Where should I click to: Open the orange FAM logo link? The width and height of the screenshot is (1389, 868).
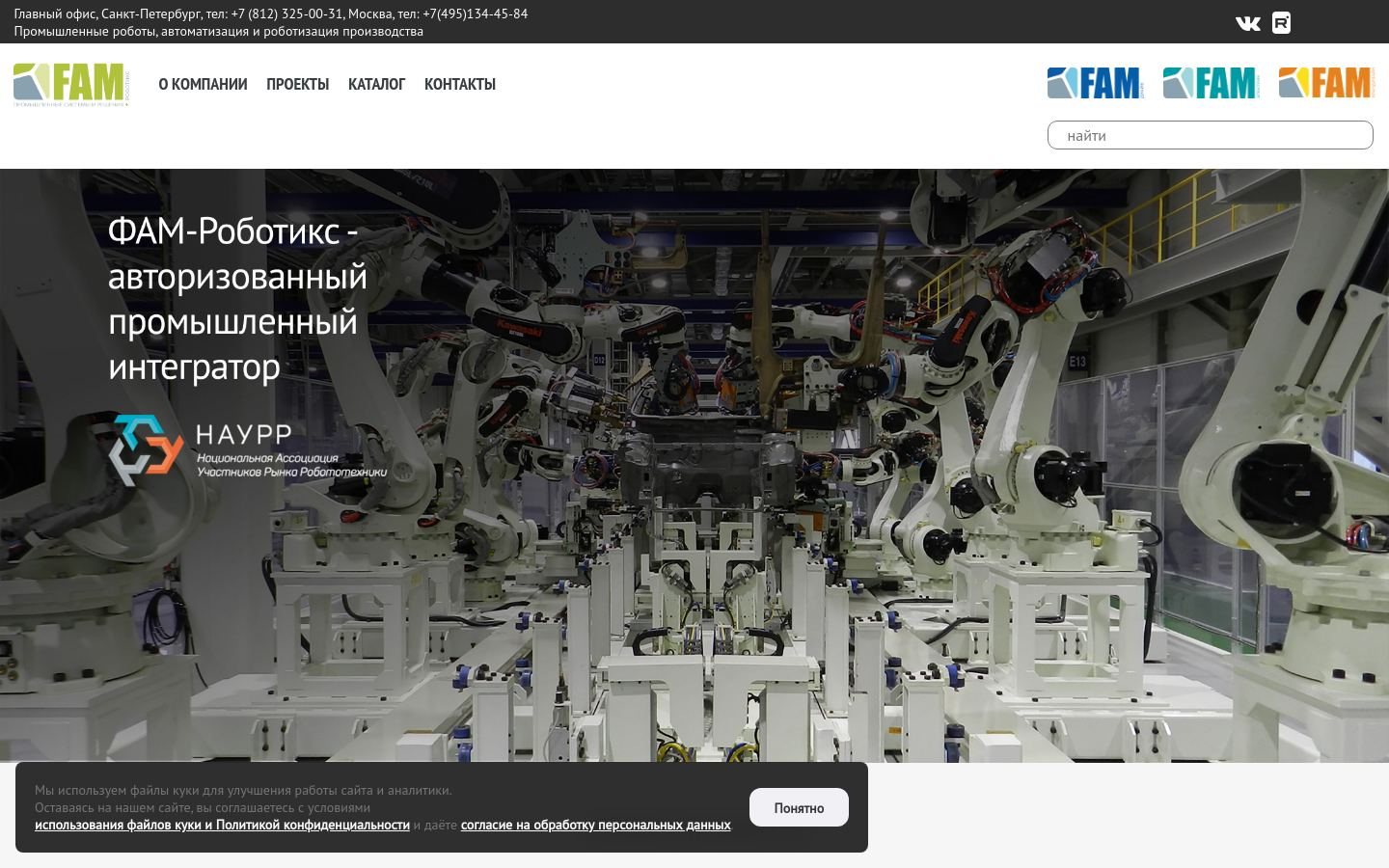pyautogui.click(x=1327, y=83)
